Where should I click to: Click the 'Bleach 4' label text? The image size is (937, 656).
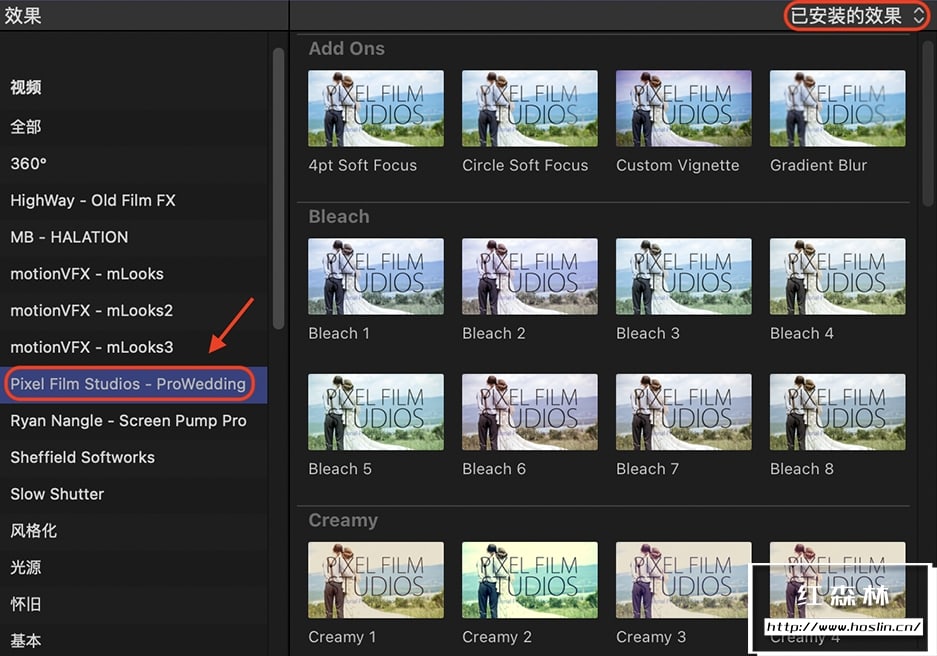tap(801, 333)
